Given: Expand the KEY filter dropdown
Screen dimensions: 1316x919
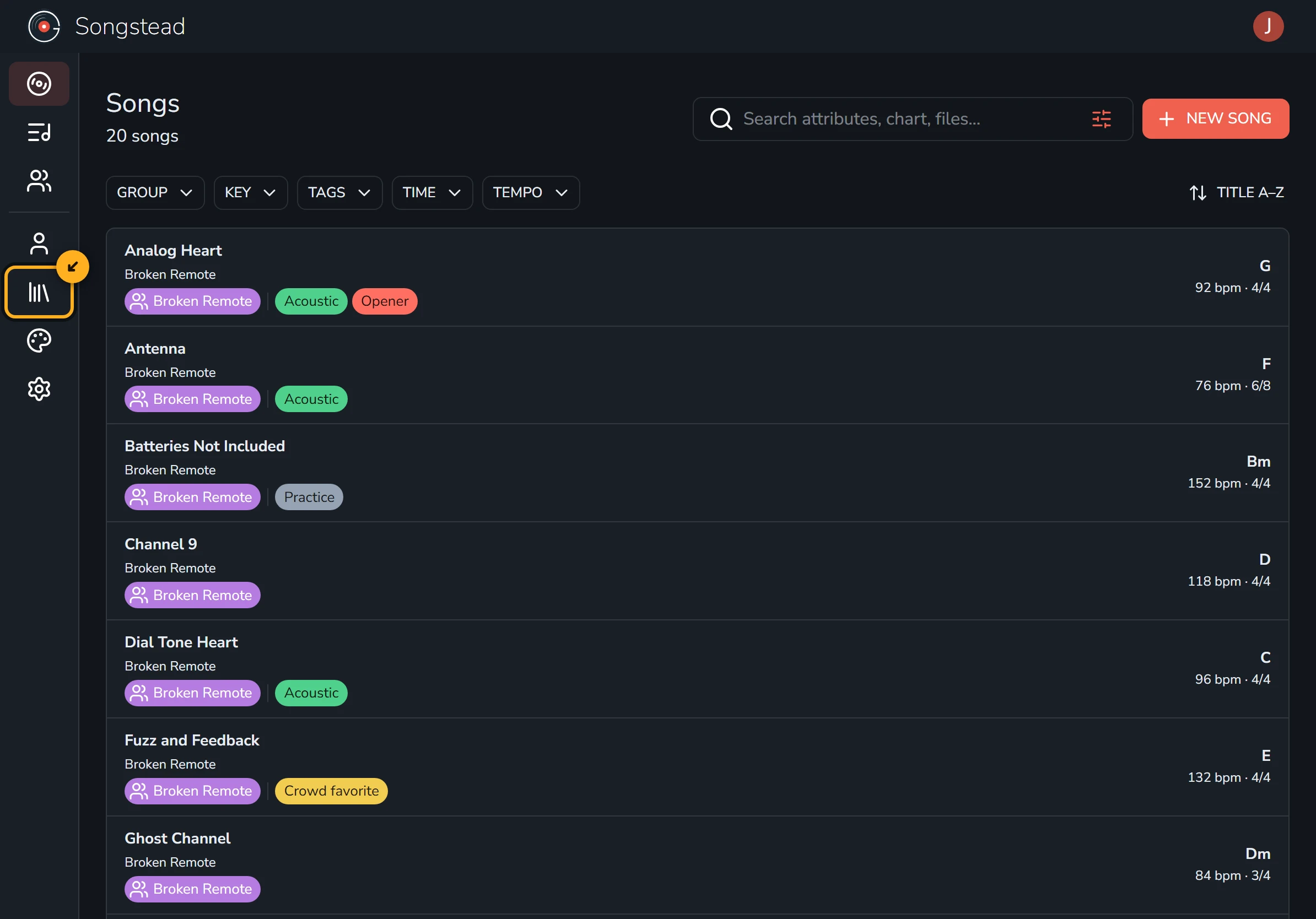Looking at the screenshot, I should 251,192.
